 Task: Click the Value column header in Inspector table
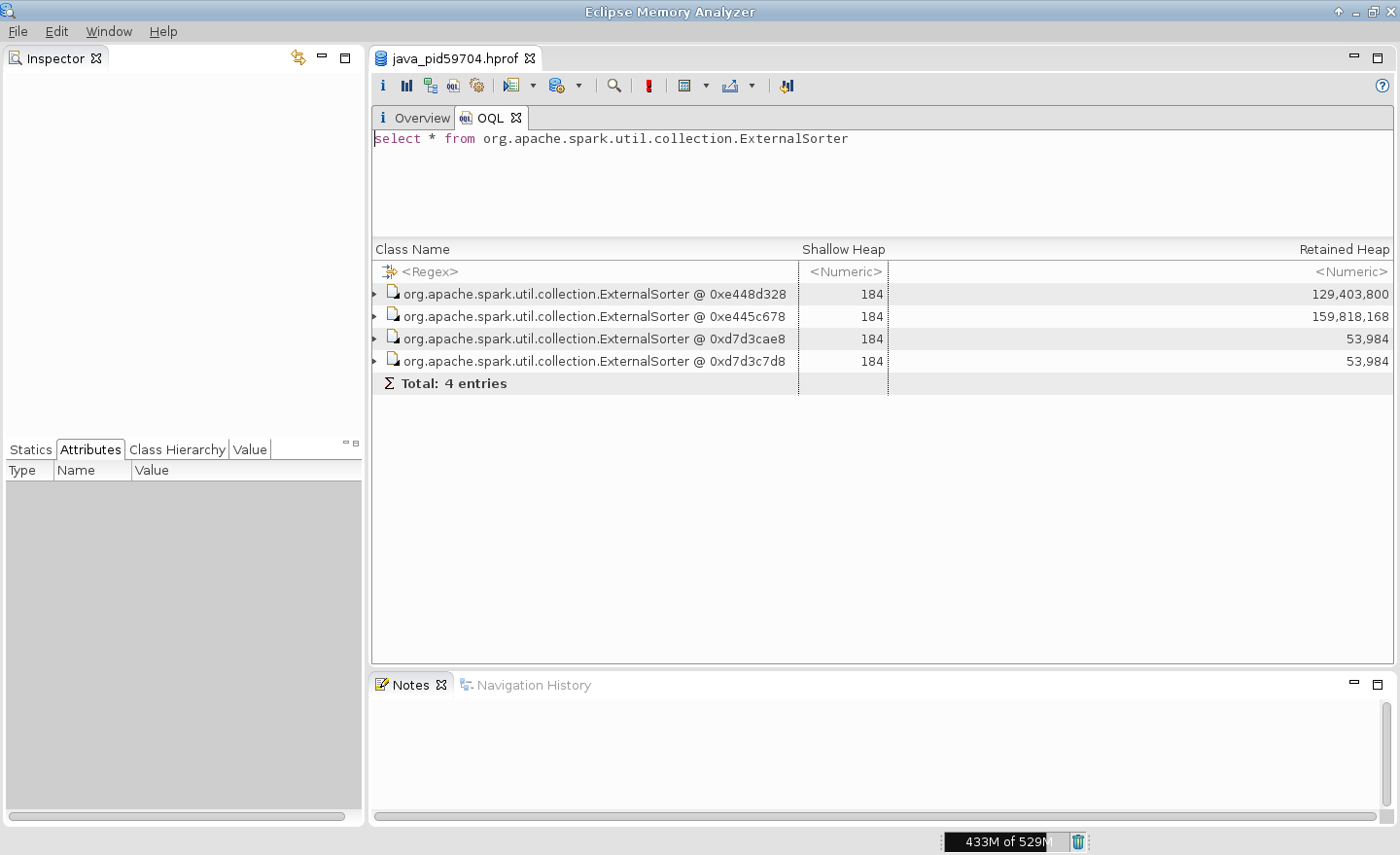click(x=247, y=470)
